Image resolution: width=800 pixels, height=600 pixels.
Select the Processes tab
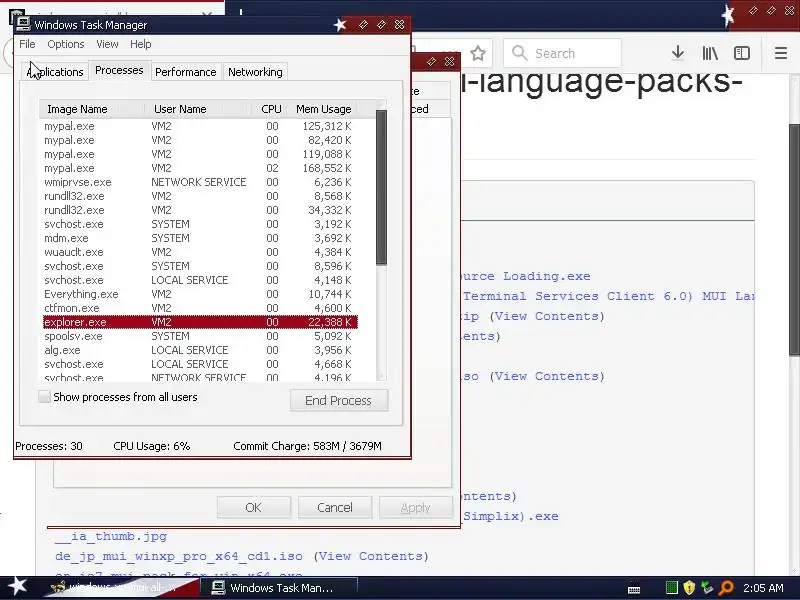coord(119,70)
